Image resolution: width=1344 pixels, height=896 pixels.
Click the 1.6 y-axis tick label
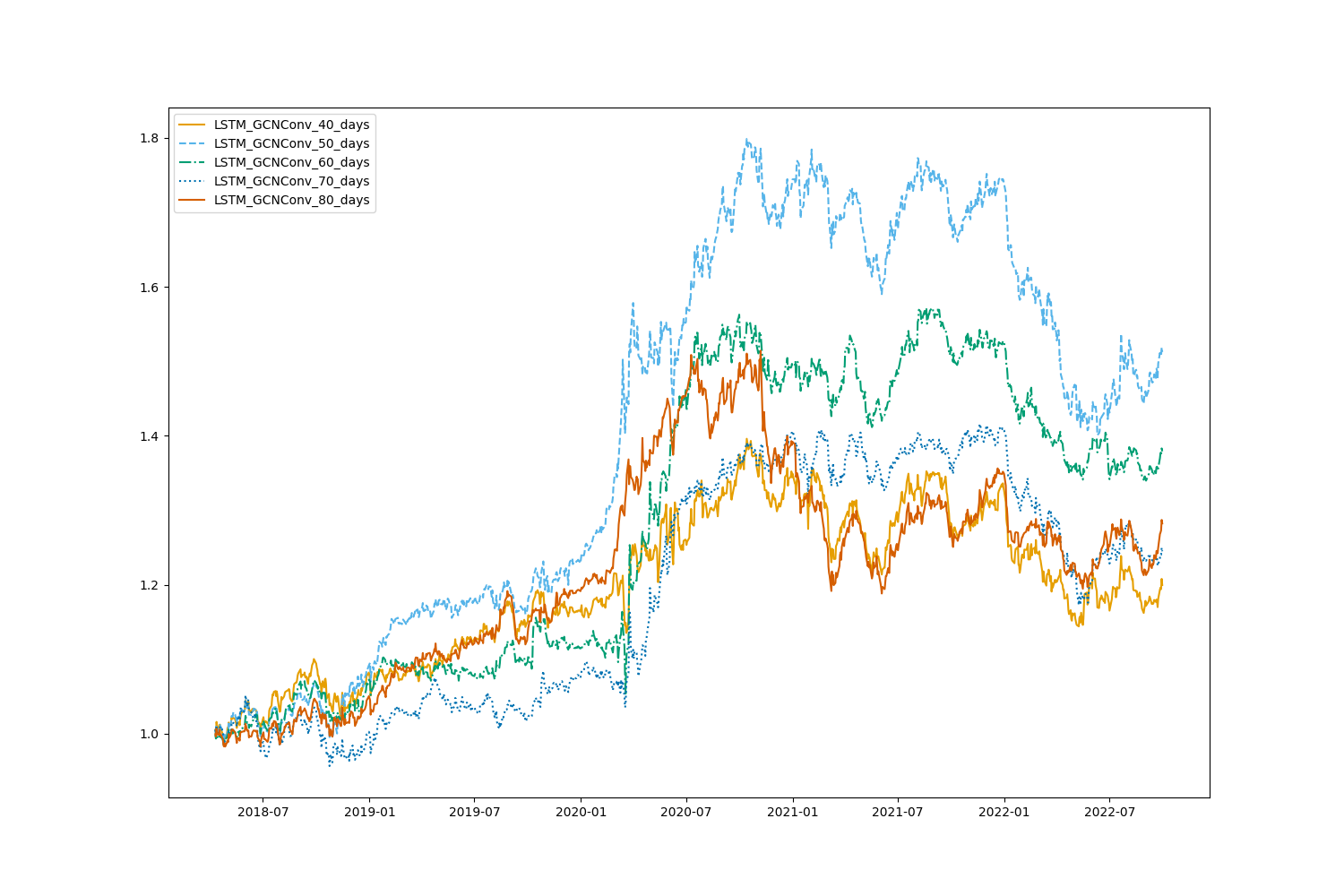click(149, 287)
